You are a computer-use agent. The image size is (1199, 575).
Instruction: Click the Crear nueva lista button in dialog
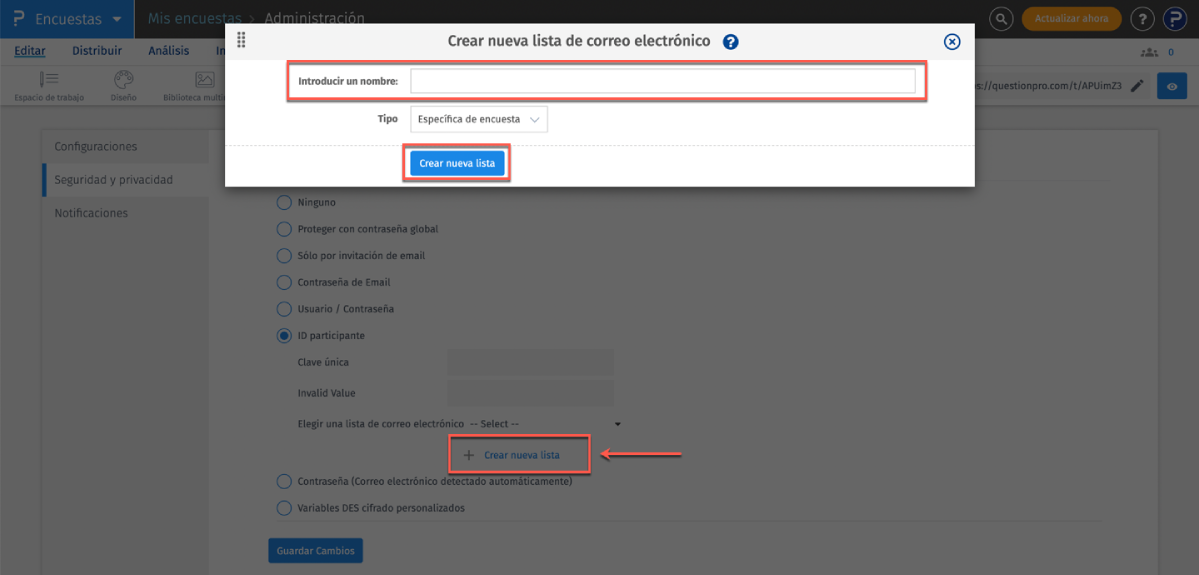(457, 164)
